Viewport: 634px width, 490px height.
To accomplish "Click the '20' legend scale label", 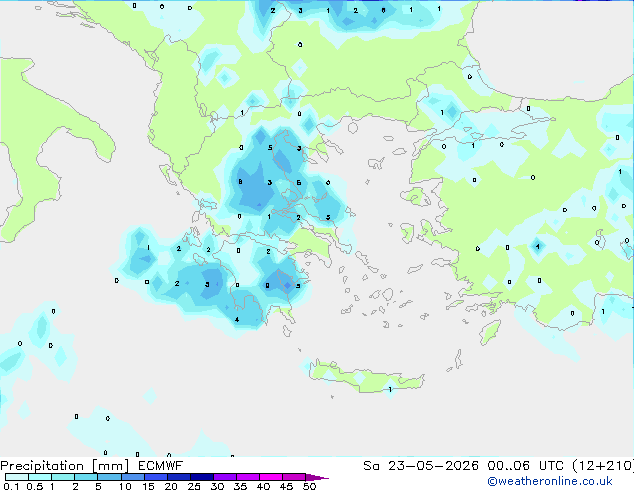I will 171,486.
